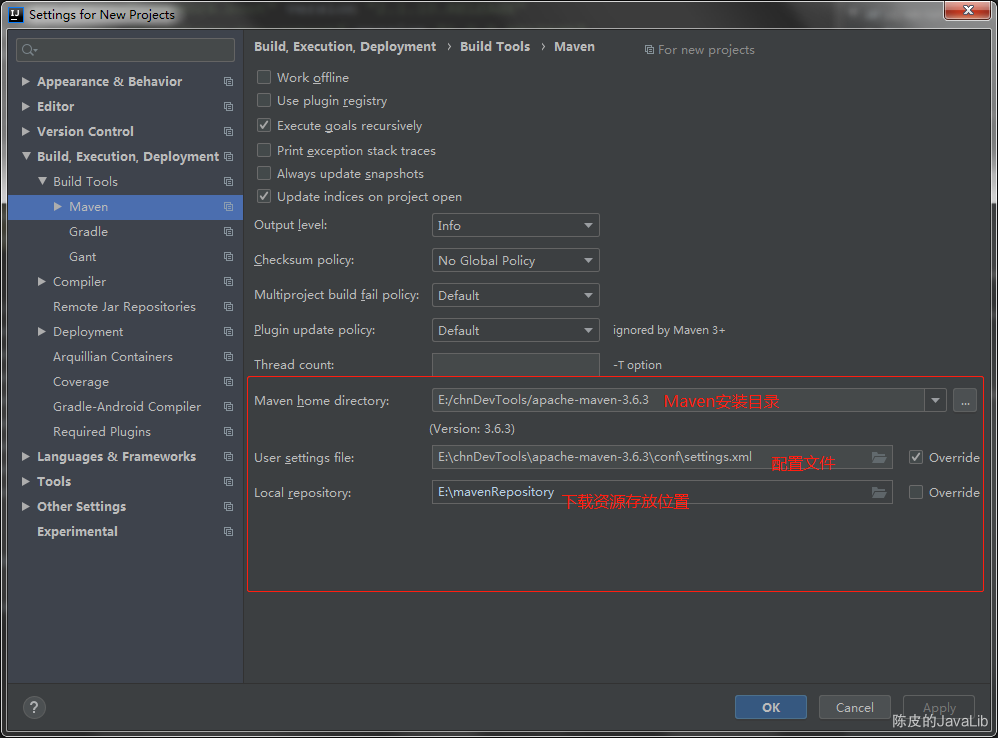The image size is (998, 738).
Task: Click the project-level icon beside Coverage
Action: point(228,382)
